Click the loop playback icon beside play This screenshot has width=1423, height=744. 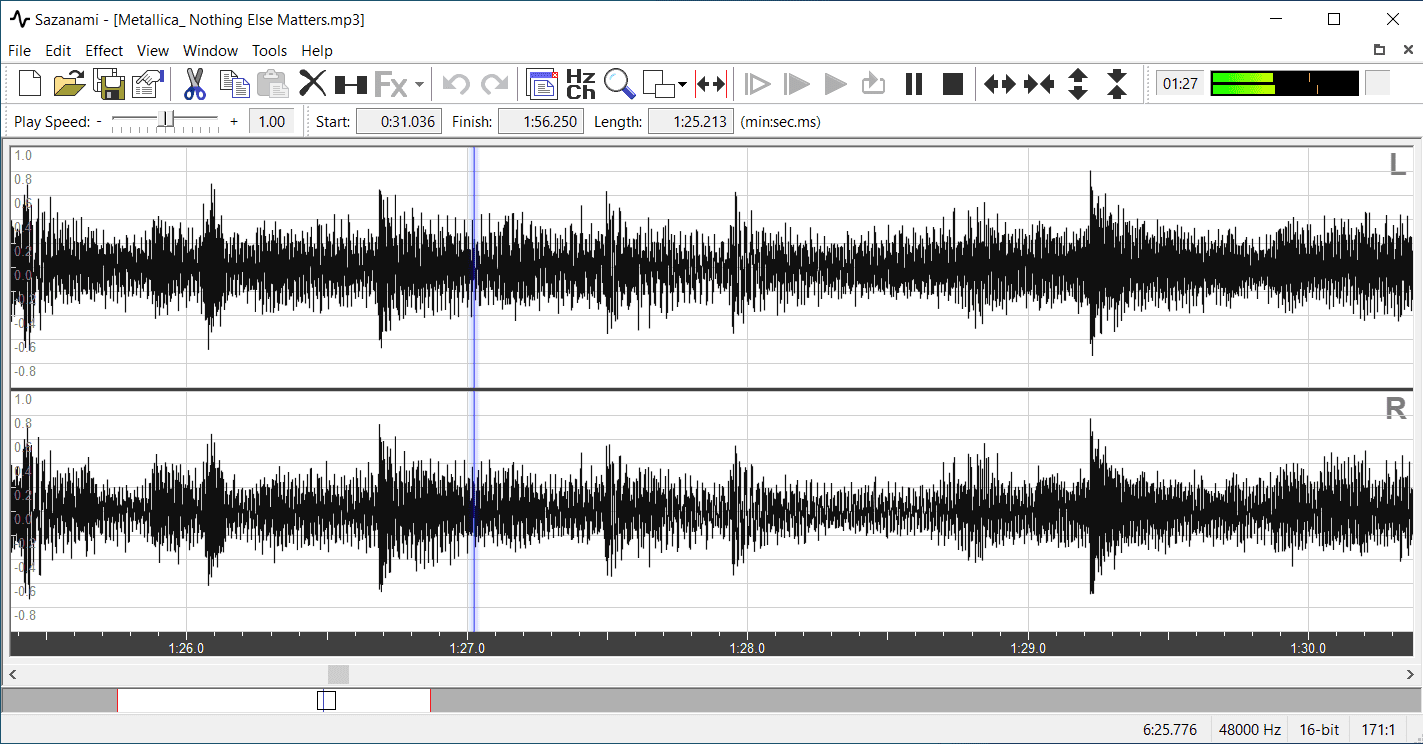point(874,84)
